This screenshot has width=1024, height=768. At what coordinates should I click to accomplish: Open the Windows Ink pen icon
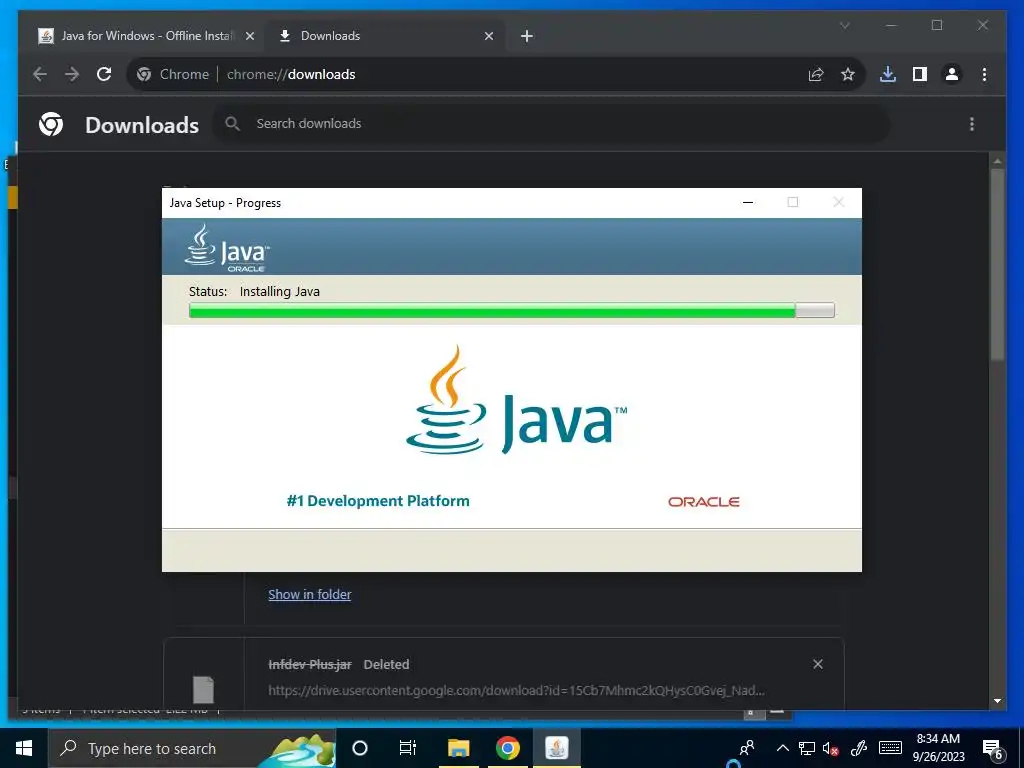[x=859, y=748]
